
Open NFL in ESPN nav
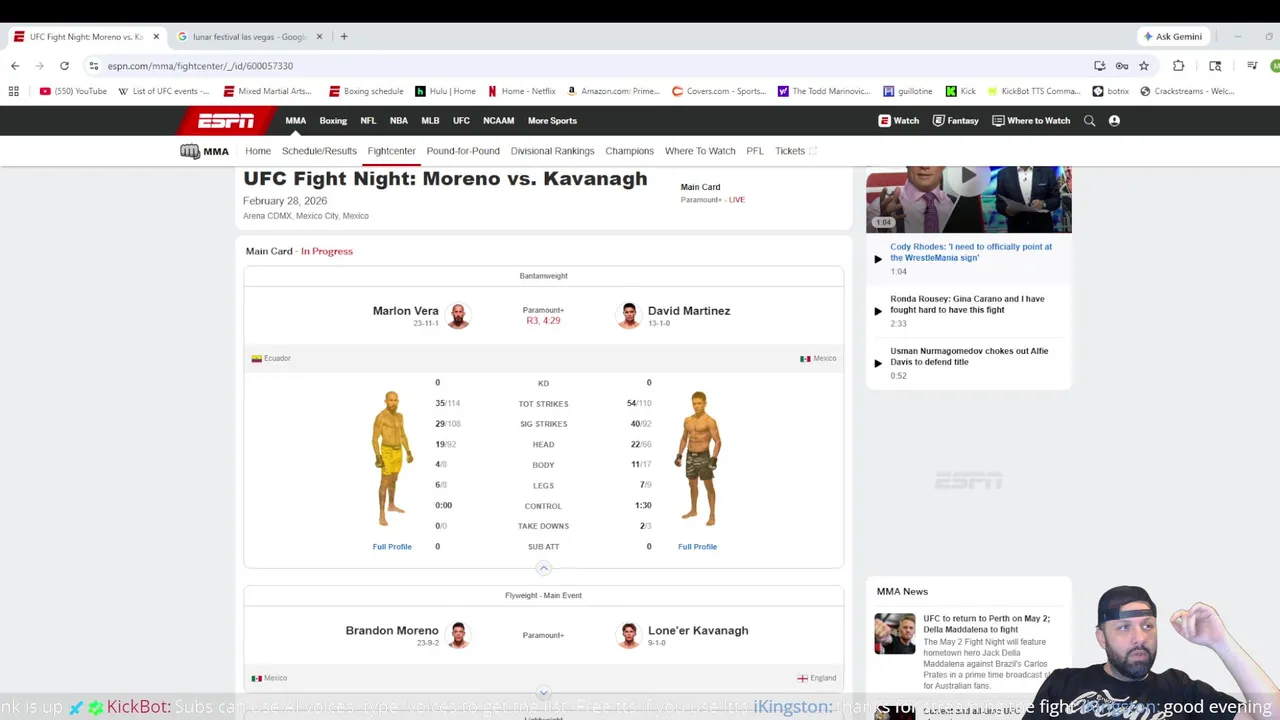(x=368, y=121)
